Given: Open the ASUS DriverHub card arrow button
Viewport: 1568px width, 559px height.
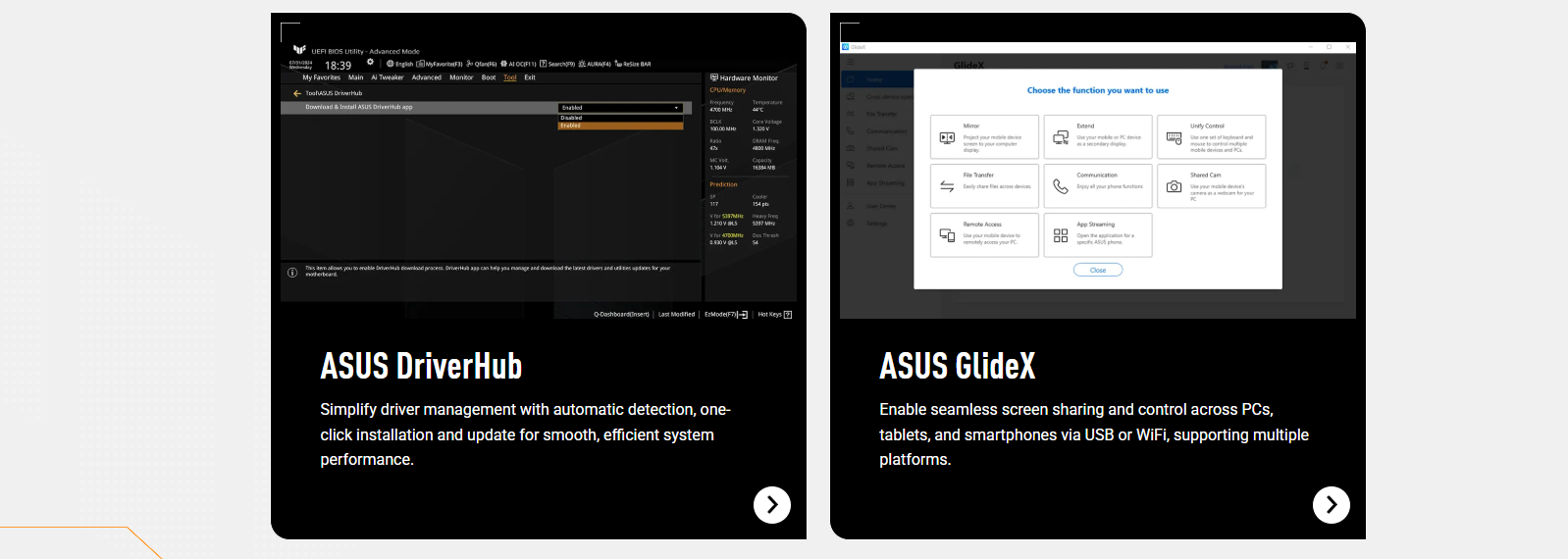Looking at the screenshot, I should point(772,504).
